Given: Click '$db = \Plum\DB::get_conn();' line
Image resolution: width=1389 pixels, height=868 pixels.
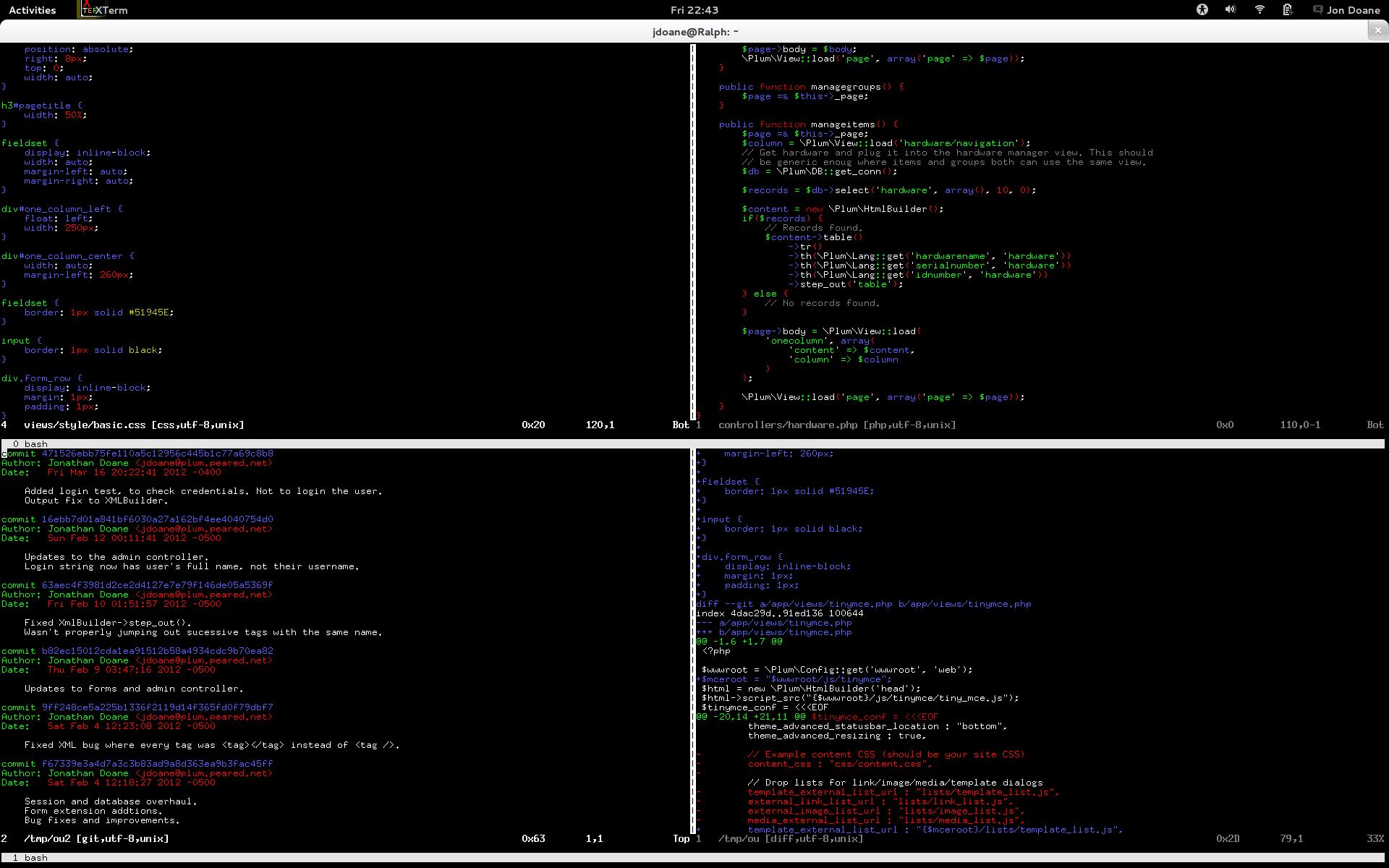Looking at the screenshot, I should click(820, 171).
